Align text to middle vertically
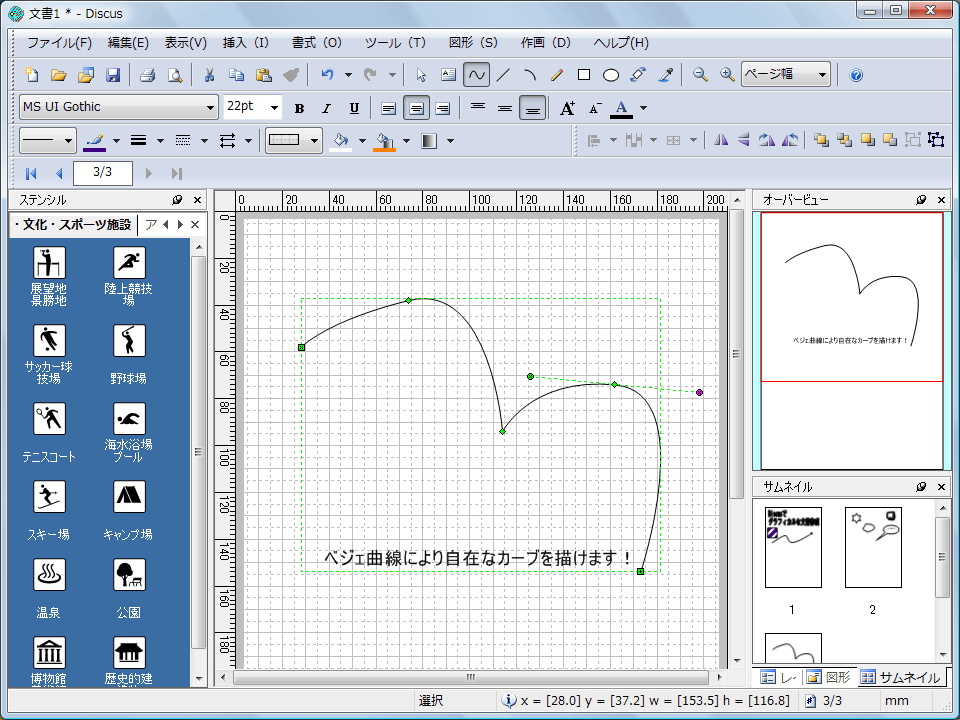Screen dimensions: 960x720 coord(504,108)
